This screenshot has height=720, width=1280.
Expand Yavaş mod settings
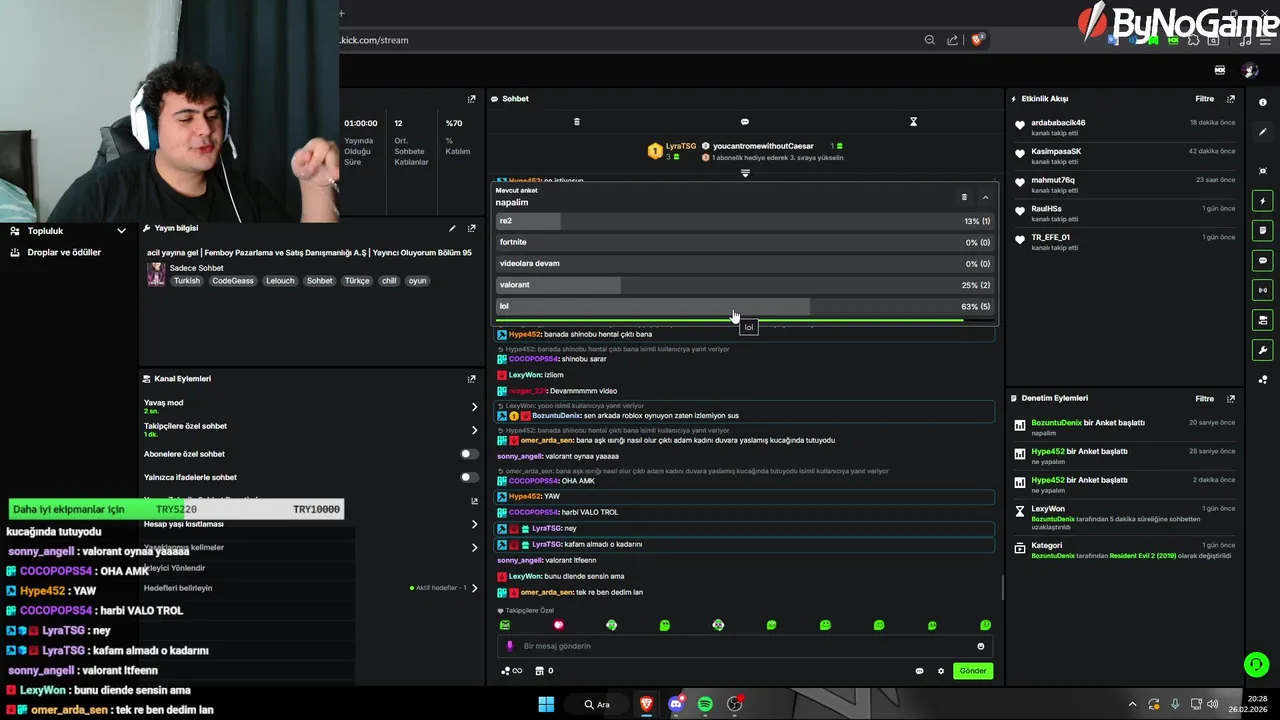[474, 407]
